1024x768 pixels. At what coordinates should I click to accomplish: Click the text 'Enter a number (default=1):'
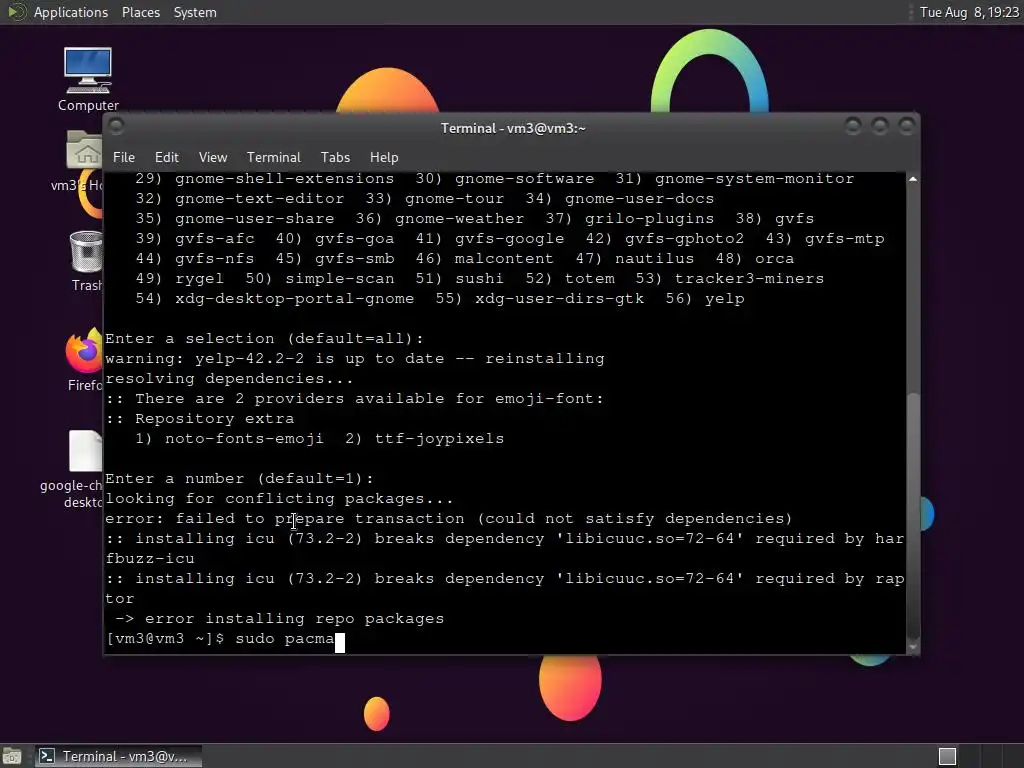pyautogui.click(x=240, y=479)
